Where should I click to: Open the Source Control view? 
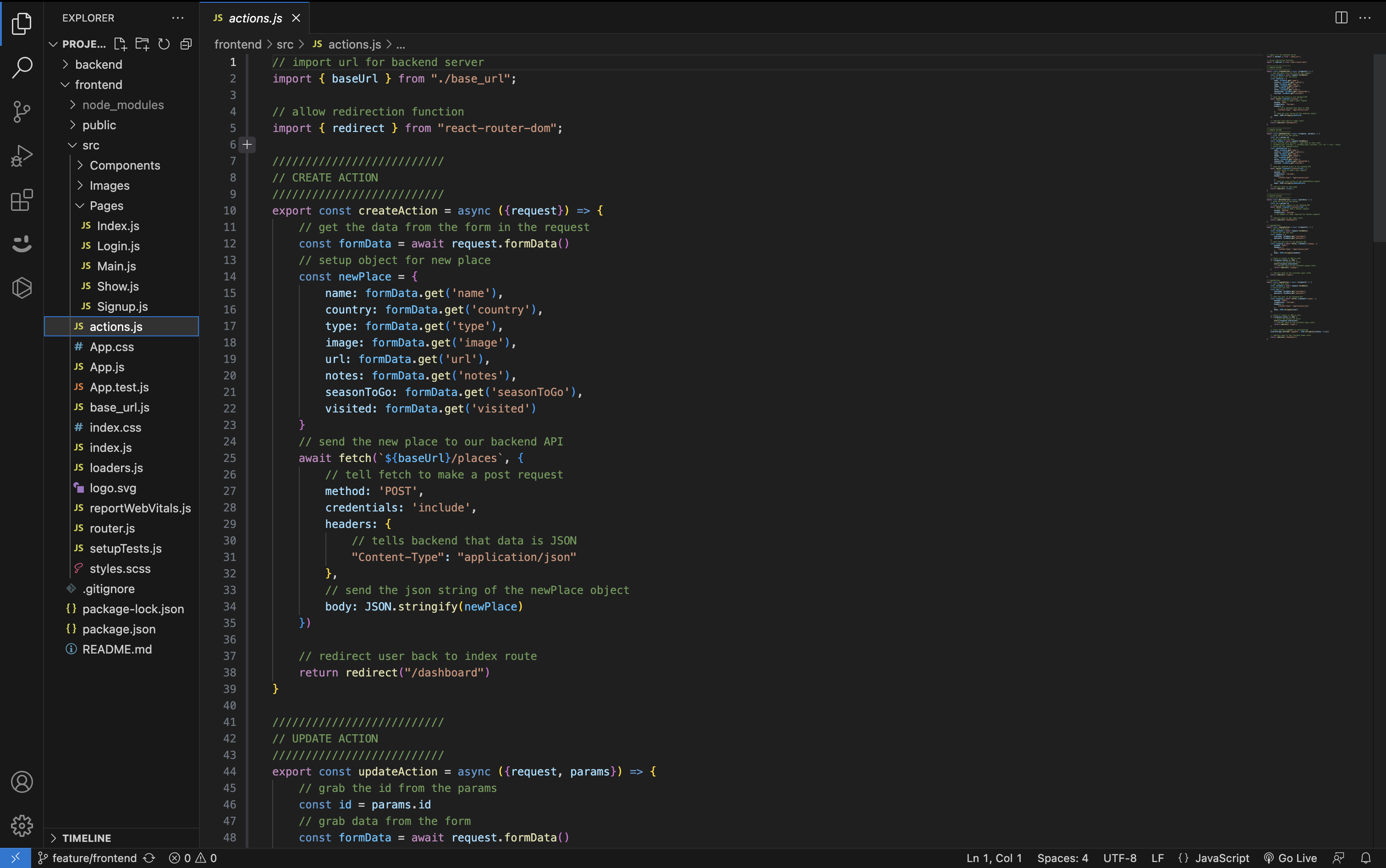(x=22, y=111)
